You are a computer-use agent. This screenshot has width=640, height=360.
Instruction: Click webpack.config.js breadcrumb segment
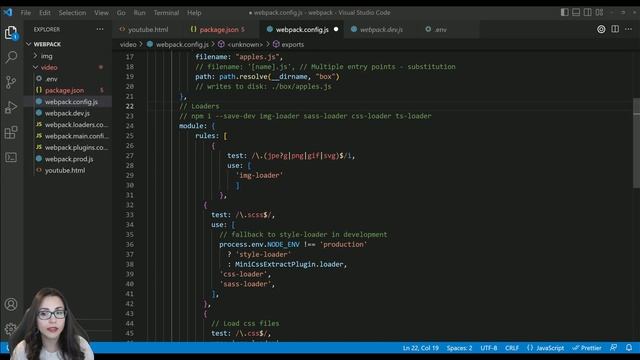pyautogui.click(x=182, y=44)
